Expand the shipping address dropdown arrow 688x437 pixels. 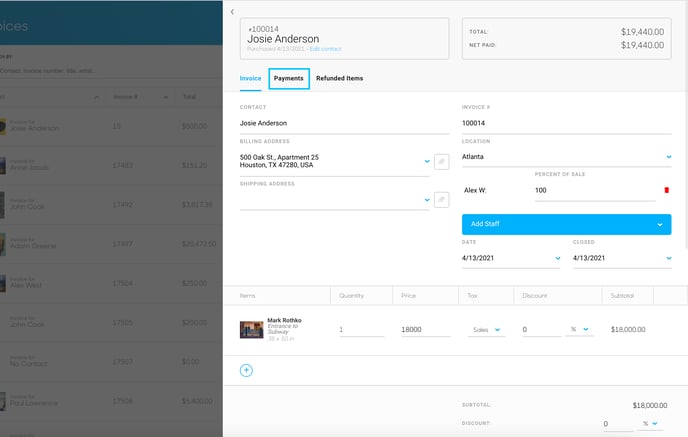point(427,200)
